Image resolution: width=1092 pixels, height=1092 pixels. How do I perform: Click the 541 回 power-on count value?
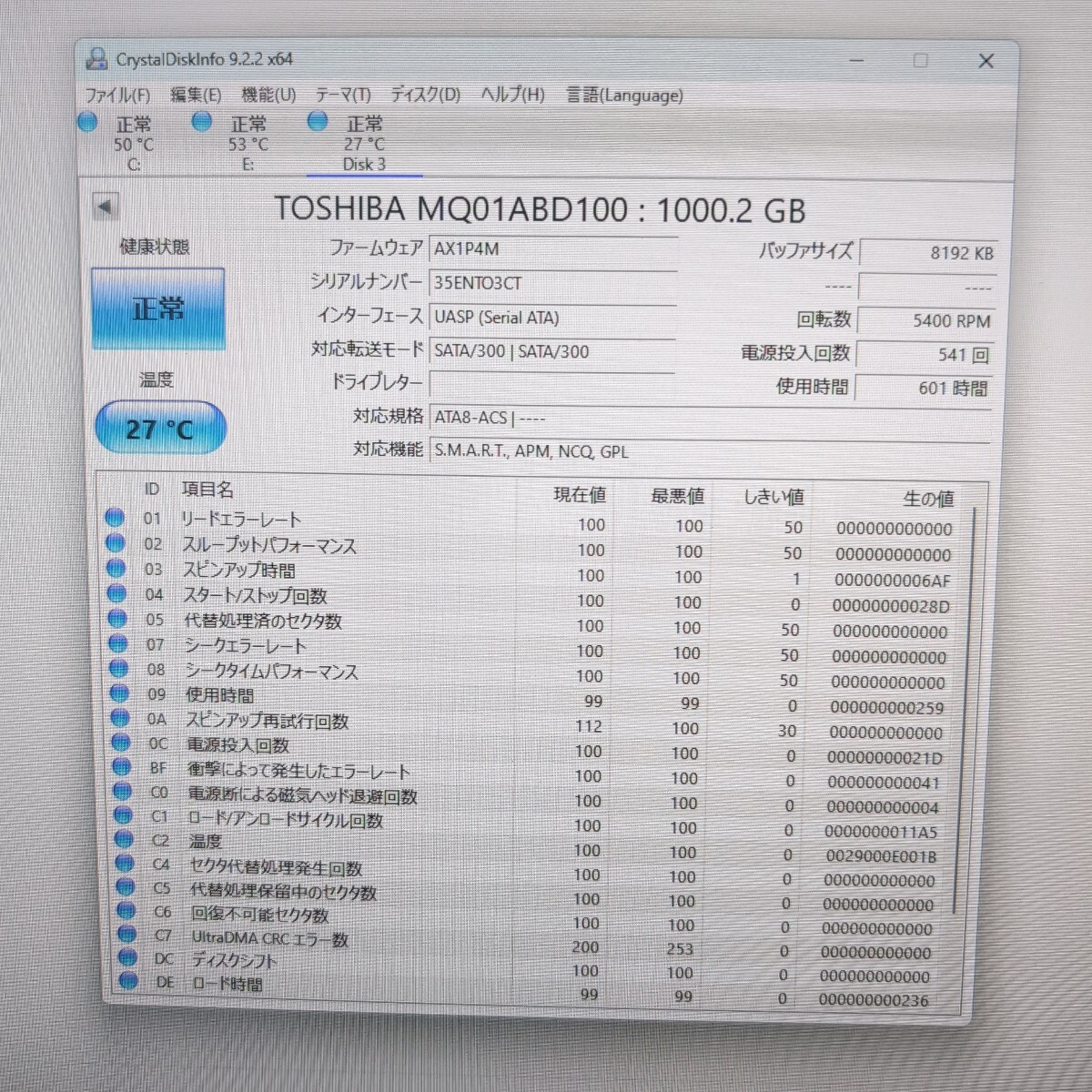coord(924,354)
